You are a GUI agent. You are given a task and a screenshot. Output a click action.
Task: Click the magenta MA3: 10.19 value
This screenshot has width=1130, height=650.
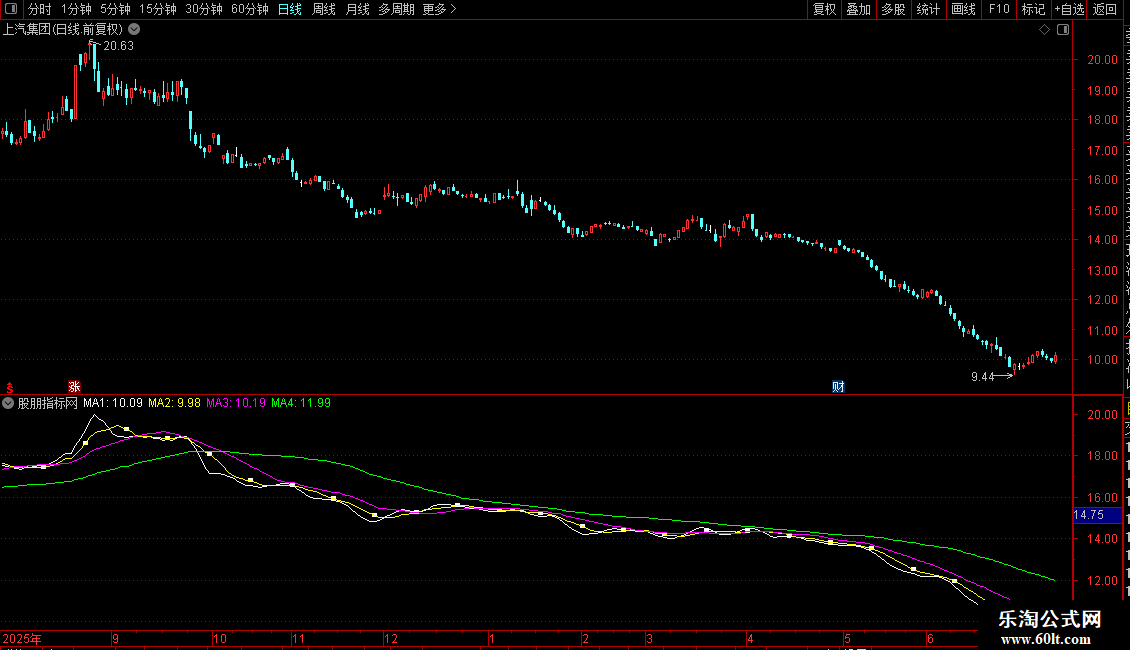click(x=236, y=404)
